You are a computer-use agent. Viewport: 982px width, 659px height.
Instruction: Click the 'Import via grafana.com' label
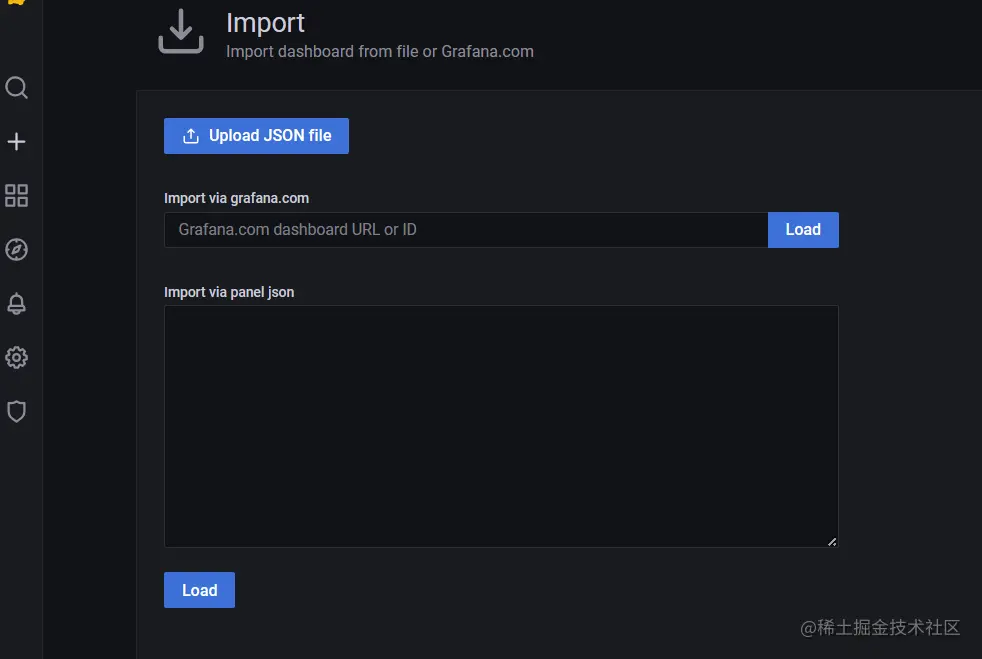click(x=236, y=198)
